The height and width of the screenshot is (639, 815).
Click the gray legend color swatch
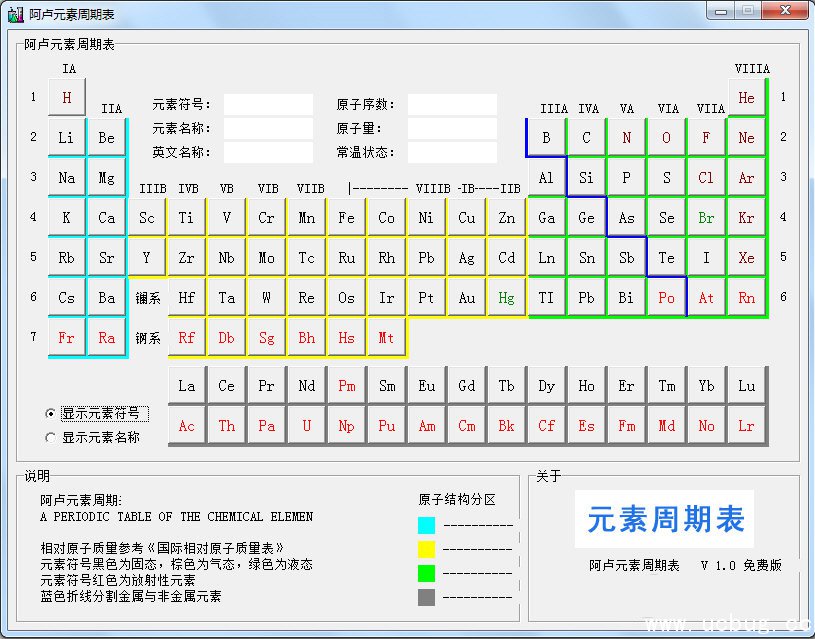coord(426,597)
